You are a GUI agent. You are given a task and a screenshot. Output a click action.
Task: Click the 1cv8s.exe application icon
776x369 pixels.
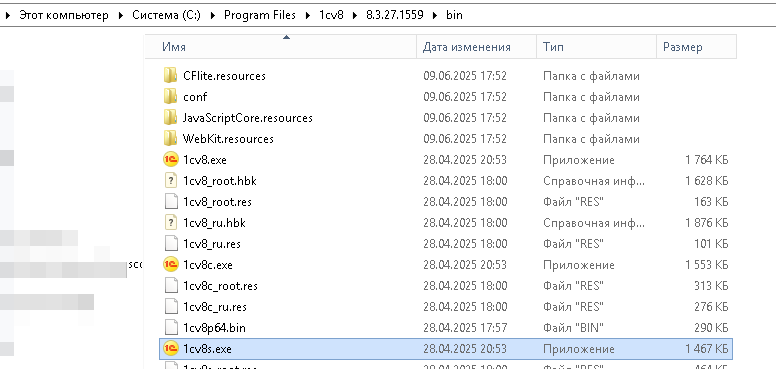click(170, 349)
